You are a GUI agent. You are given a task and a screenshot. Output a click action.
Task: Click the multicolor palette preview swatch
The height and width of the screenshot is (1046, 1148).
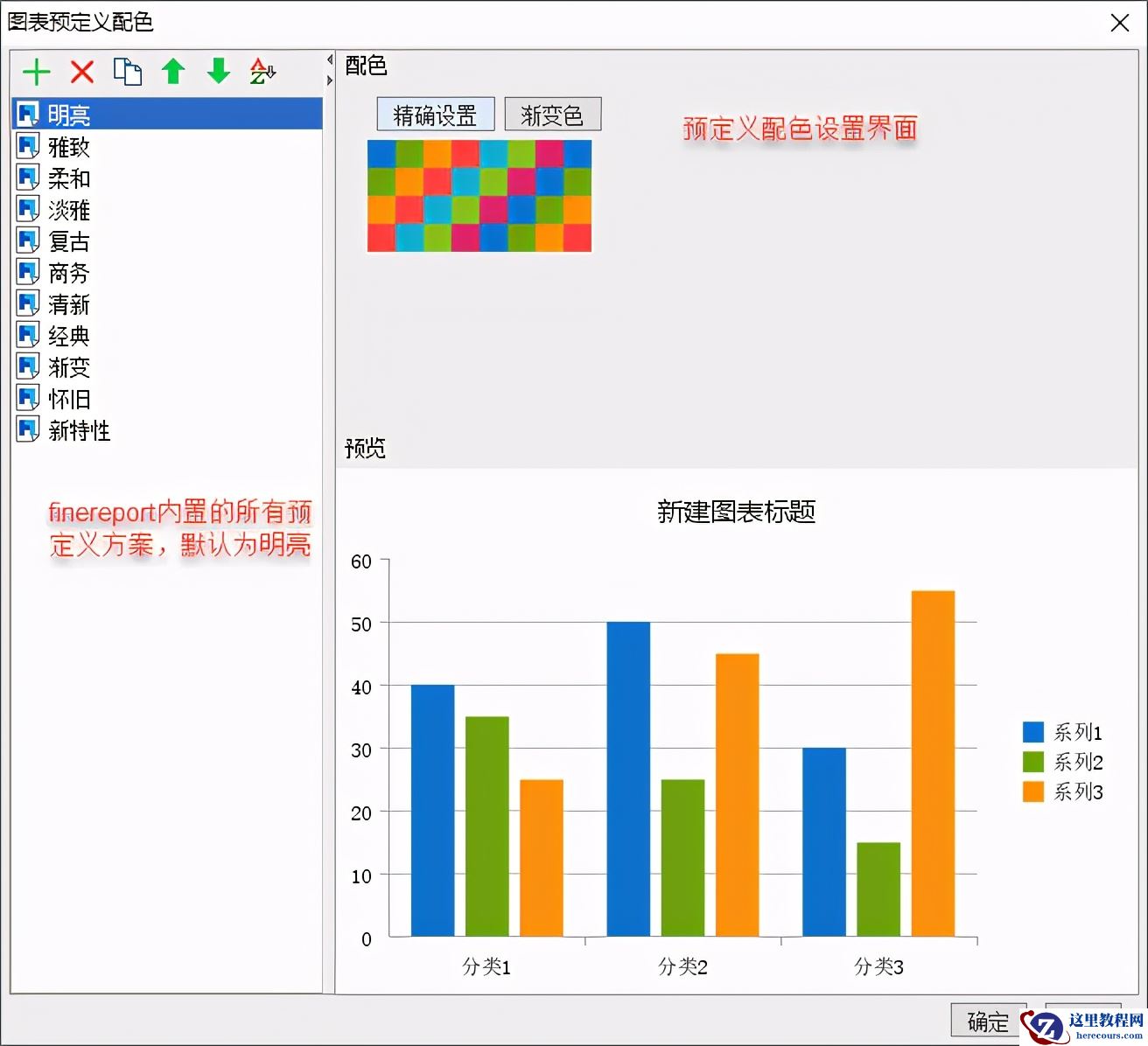[479, 196]
